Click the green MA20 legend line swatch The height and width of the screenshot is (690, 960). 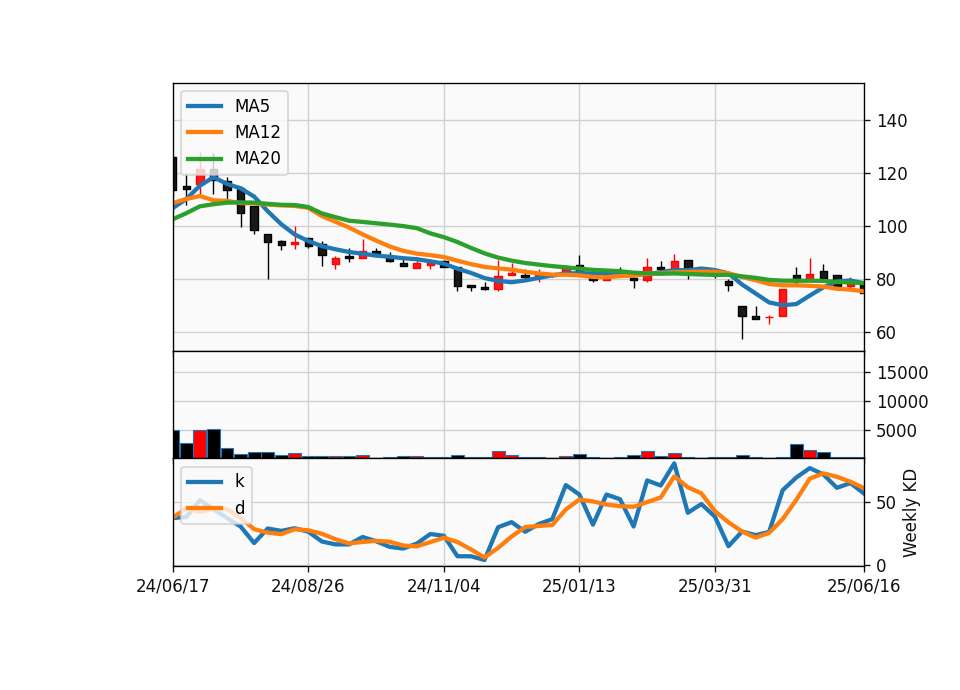tap(204, 159)
